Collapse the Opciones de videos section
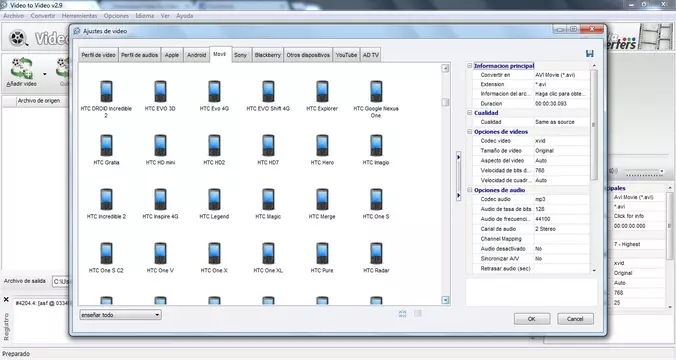The height and width of the screenshot is (360, 676). [x=469, y=132]
